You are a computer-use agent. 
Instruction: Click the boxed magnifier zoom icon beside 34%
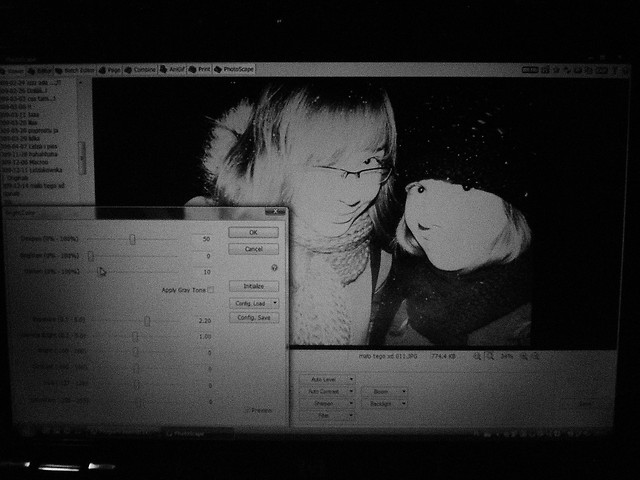click(x=490, y=356)
